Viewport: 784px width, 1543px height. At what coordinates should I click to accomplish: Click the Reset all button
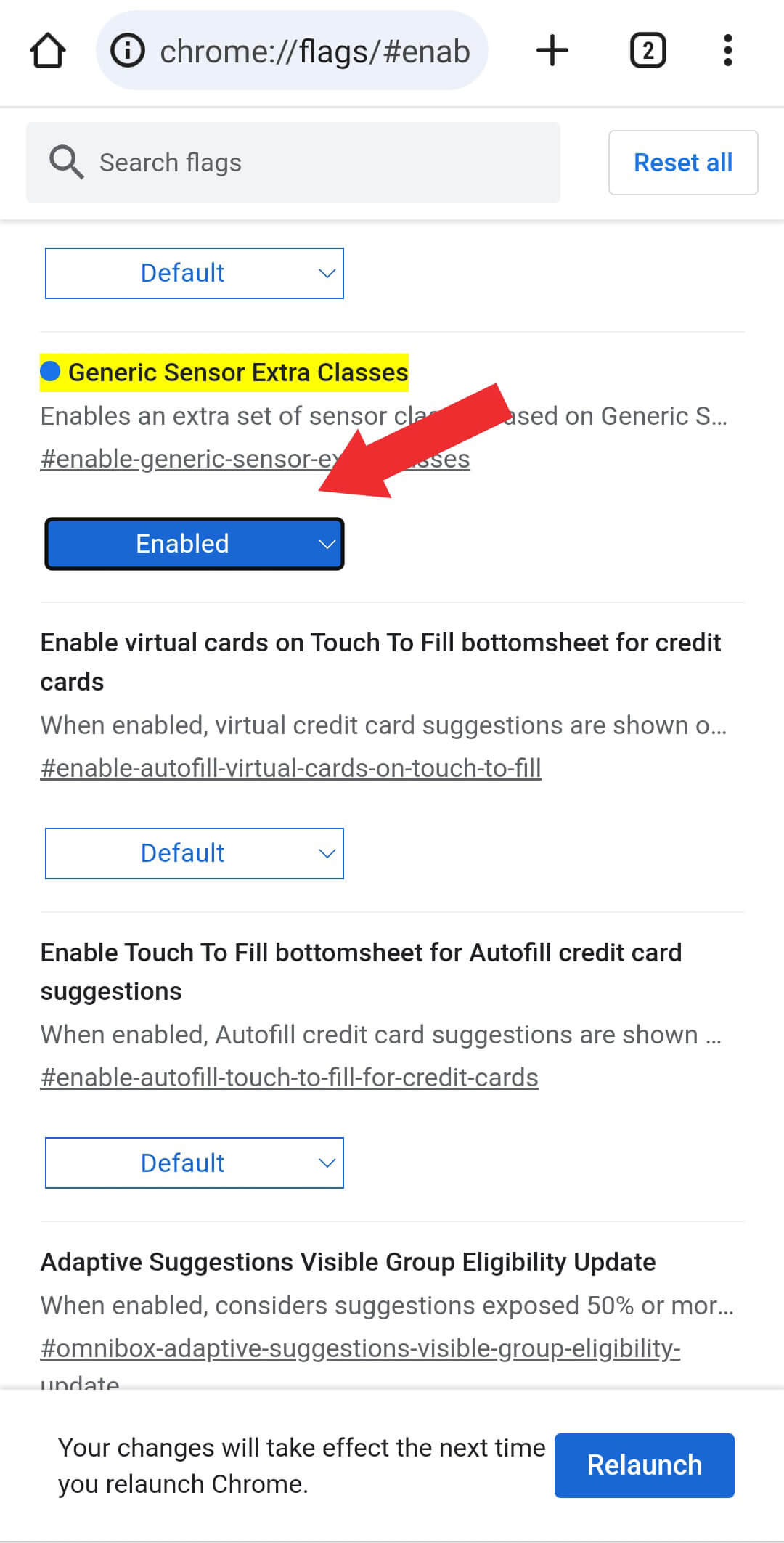pos(683,163)
